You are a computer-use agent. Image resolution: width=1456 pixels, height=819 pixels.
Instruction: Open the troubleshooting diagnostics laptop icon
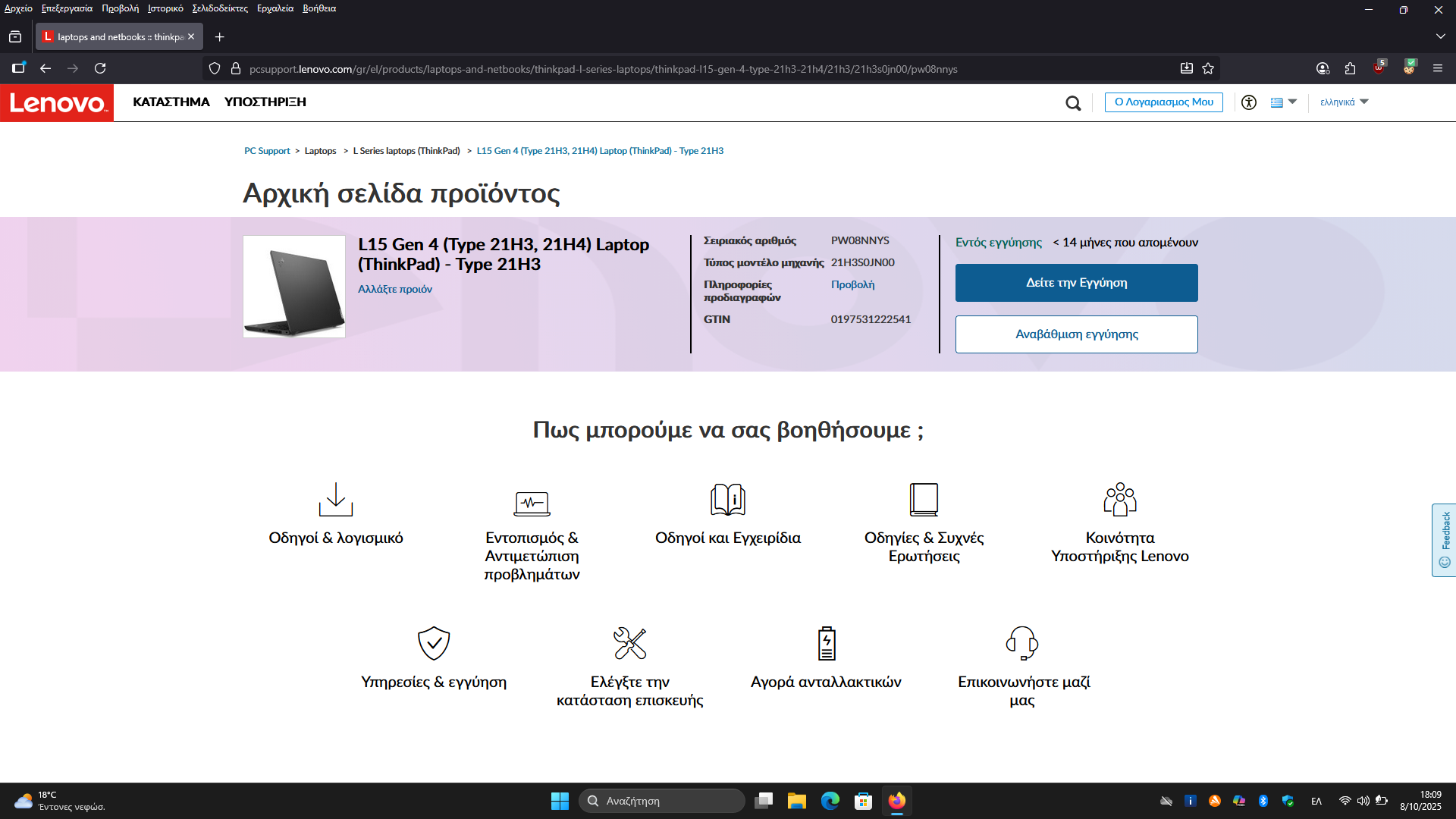[532, 500]
